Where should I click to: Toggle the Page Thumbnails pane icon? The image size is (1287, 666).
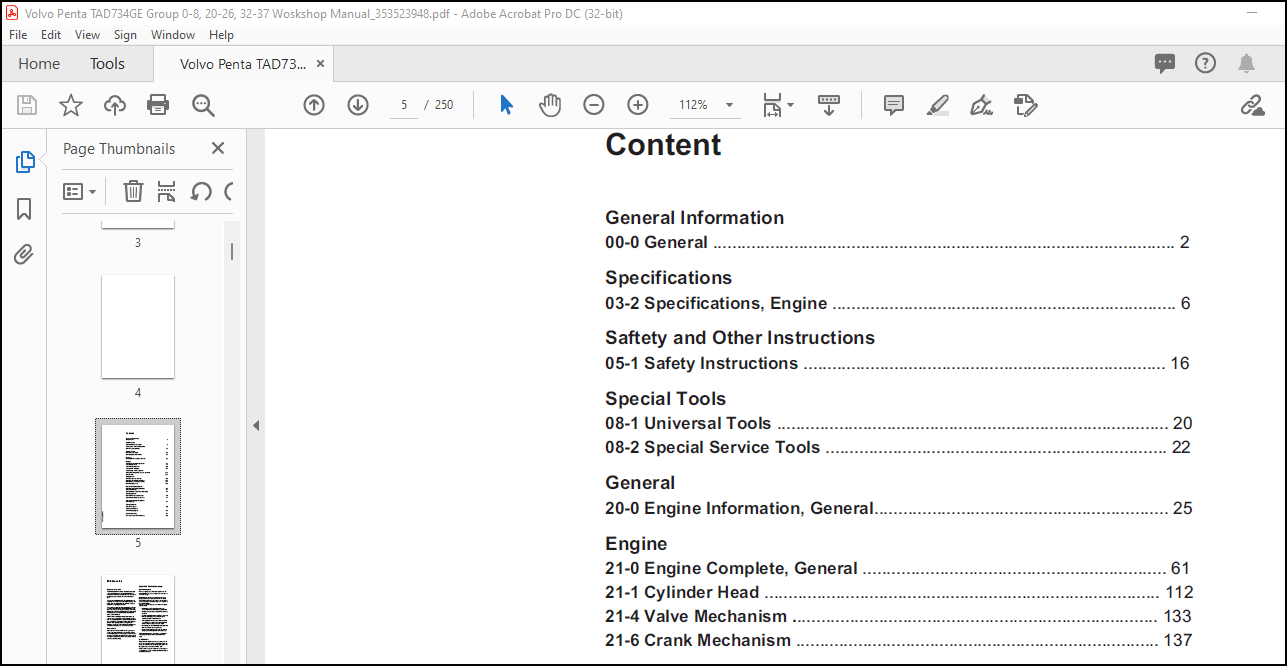pyautogui.click(x=25, y=162)
